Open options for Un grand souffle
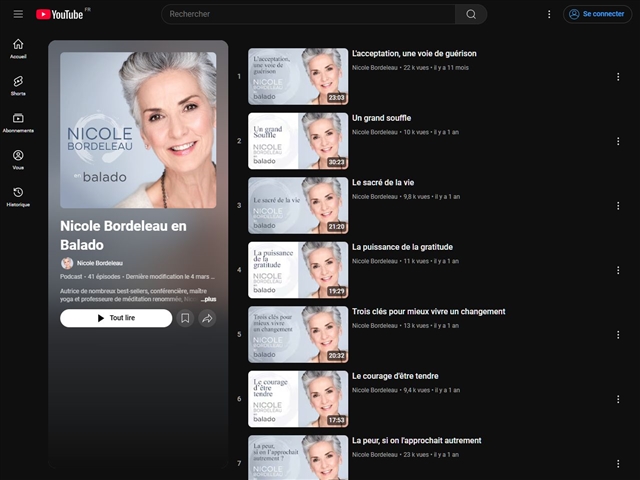Image resolution: width=640 pixels, height=480 pixels. pos(618,141)
